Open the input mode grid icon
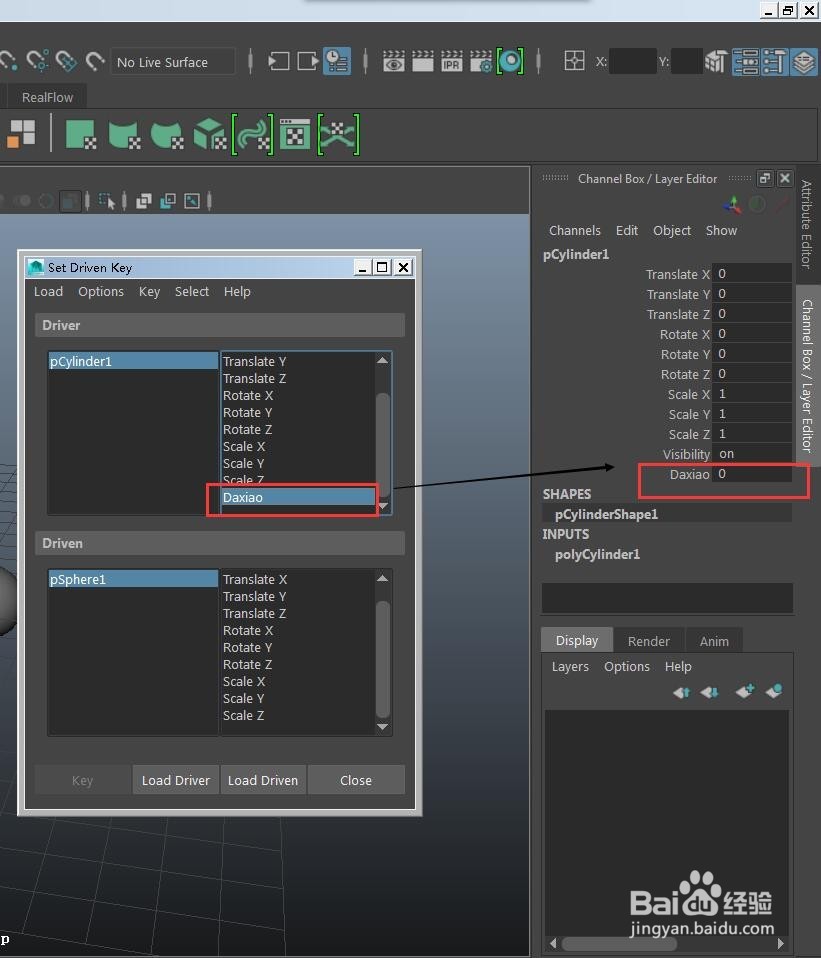The width and height of the screenshot is (821, 958). pos(574,60)
